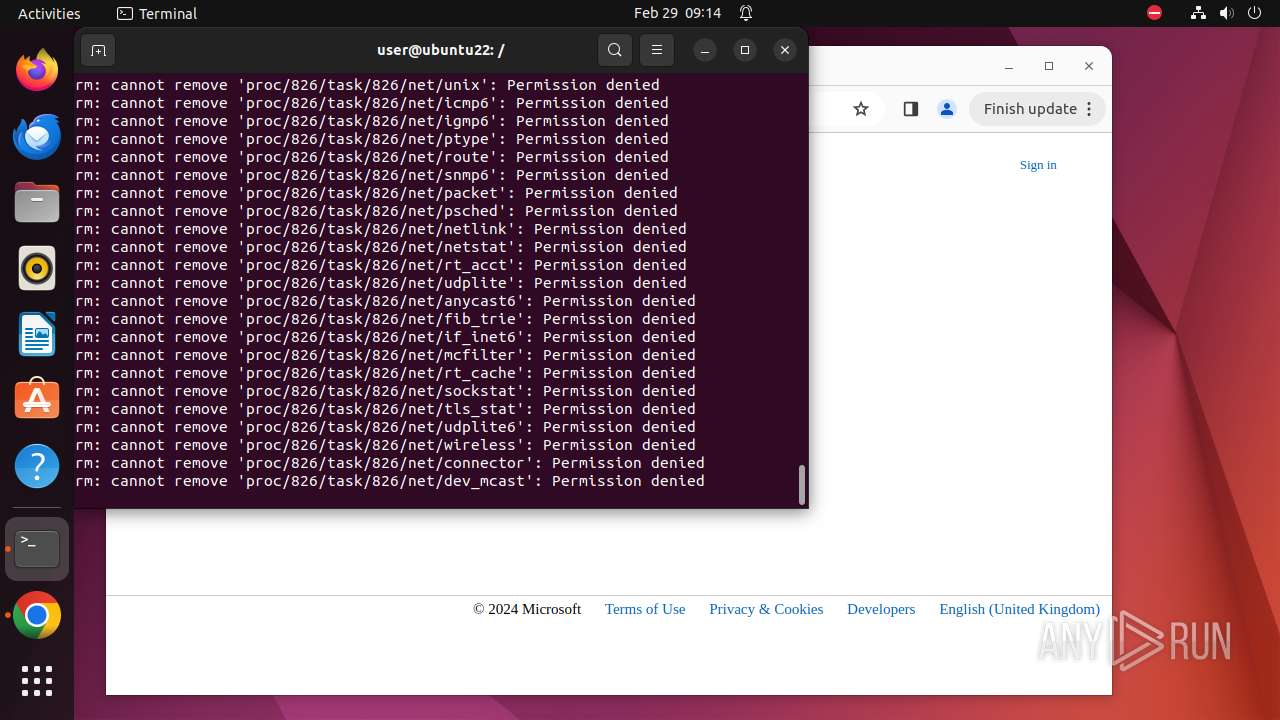The height and width of the screenshot is (720, 1280).
Task: Launch LibreOffice Writer from the dock
Action: coord(37,334)
